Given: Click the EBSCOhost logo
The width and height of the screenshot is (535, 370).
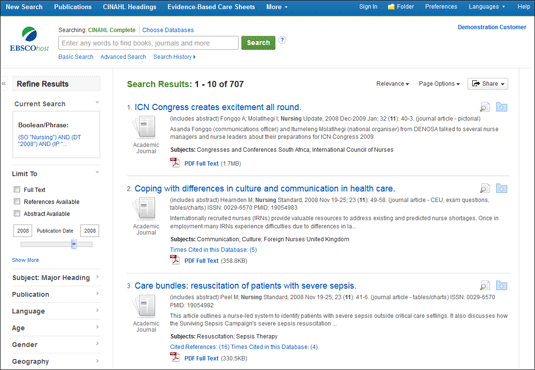Looking at the screenshot, I should (x=30, y=39).
